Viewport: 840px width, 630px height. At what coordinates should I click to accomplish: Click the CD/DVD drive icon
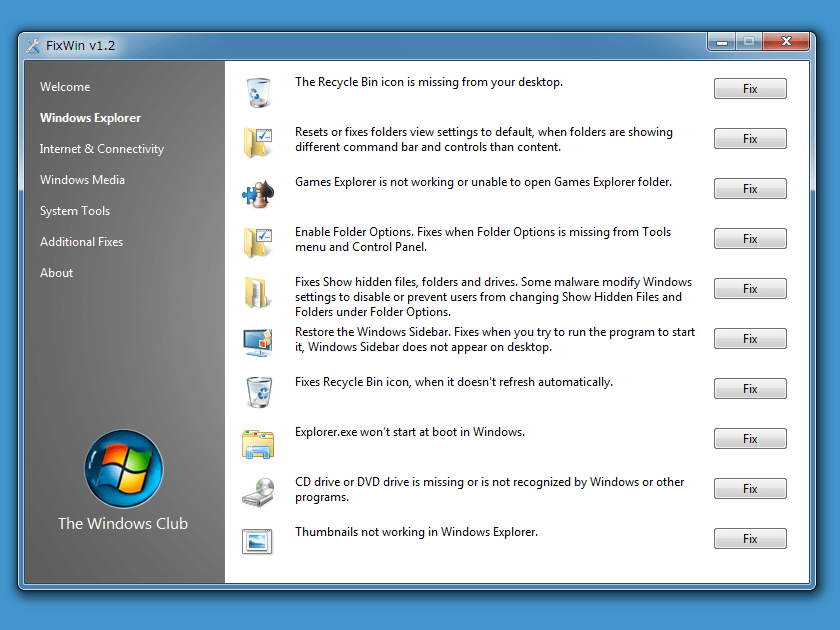pos(258,492)
